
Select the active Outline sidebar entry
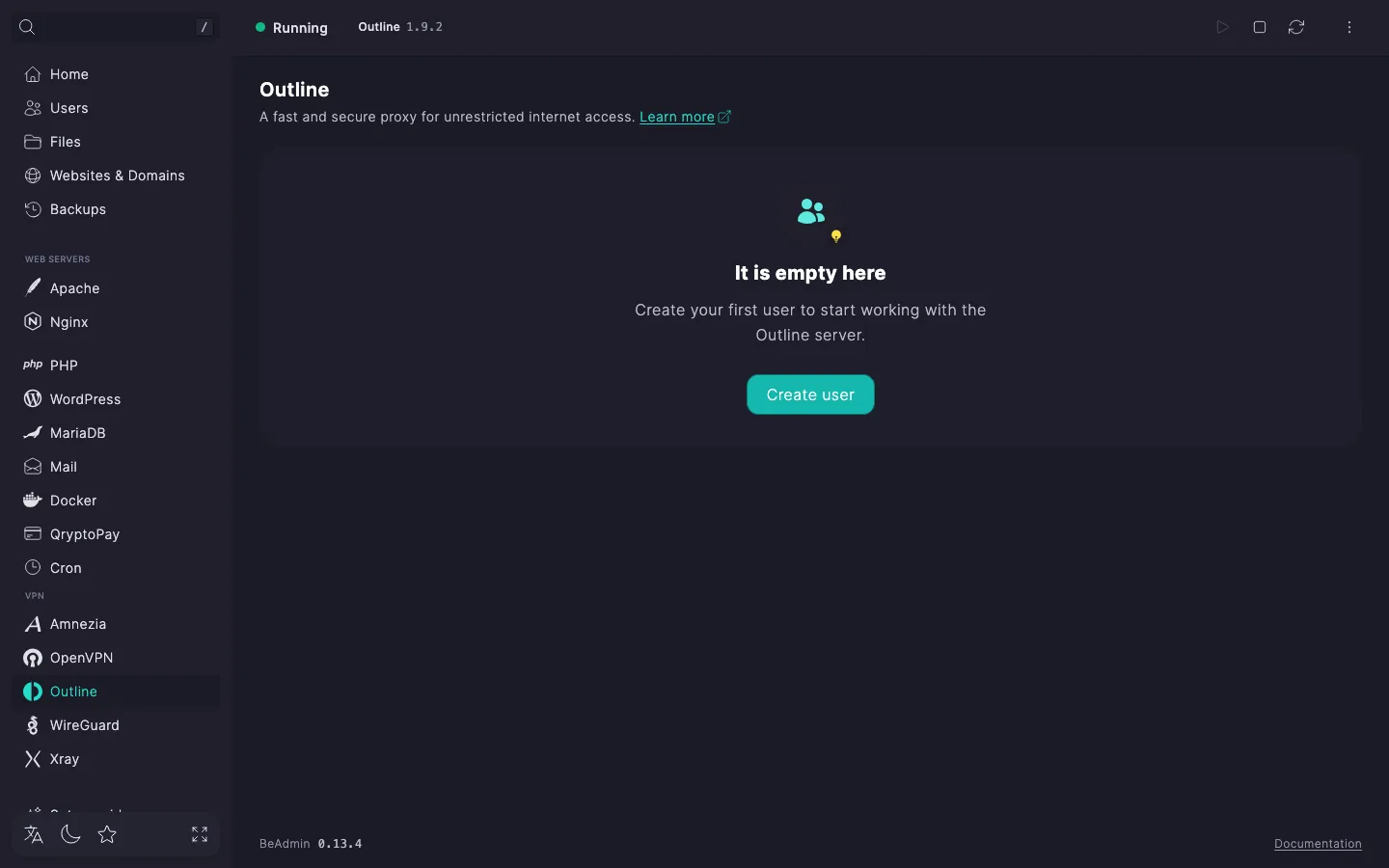pos(116,692)
